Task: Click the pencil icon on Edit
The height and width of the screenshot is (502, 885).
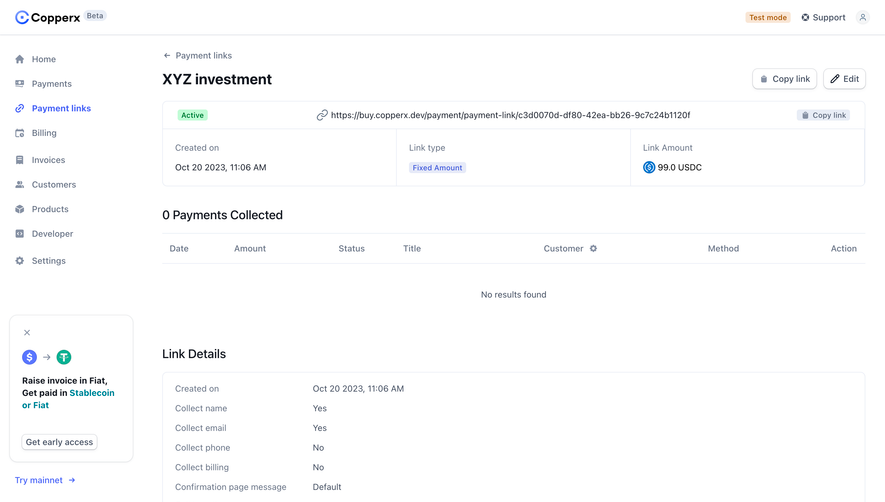Action: (835, 79)
